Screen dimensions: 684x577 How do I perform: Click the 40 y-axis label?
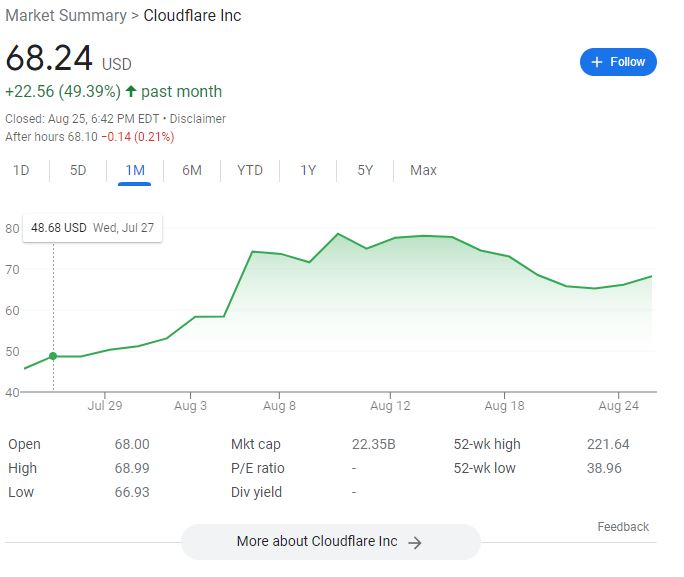[12, 393]
